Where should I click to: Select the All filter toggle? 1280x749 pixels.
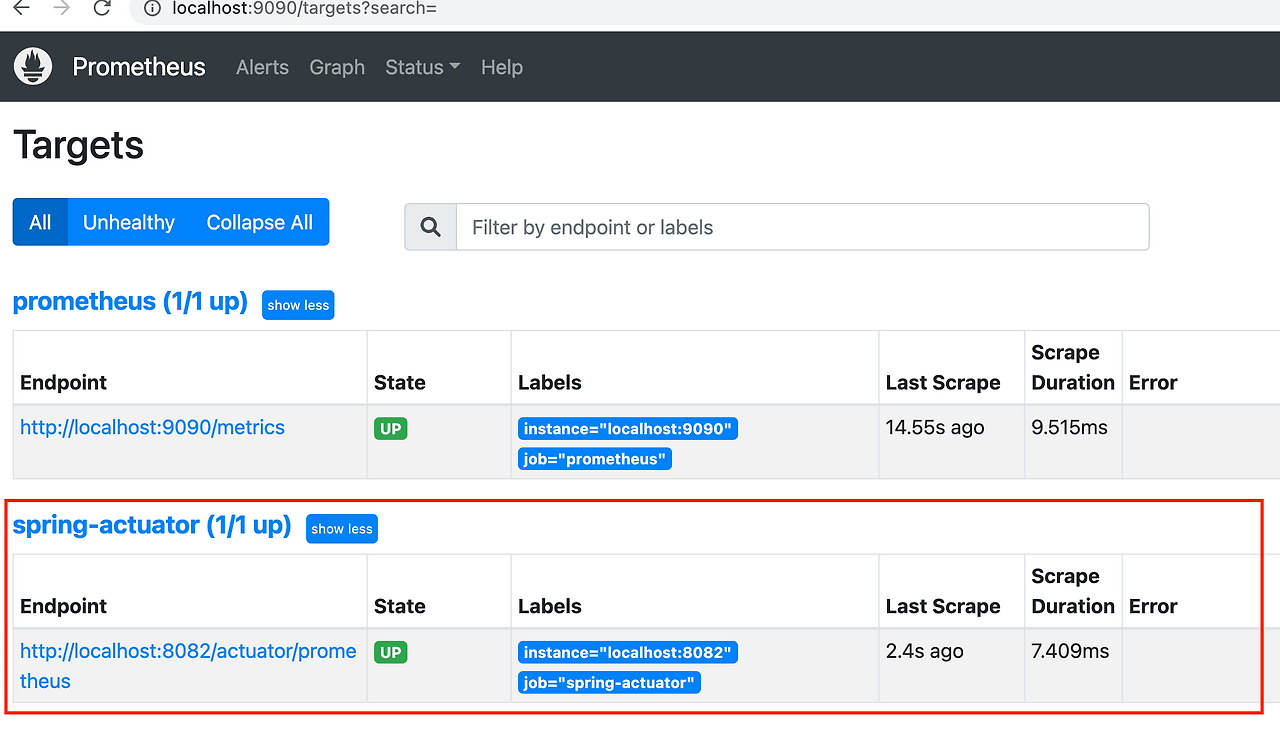click(x=40, y=222)
